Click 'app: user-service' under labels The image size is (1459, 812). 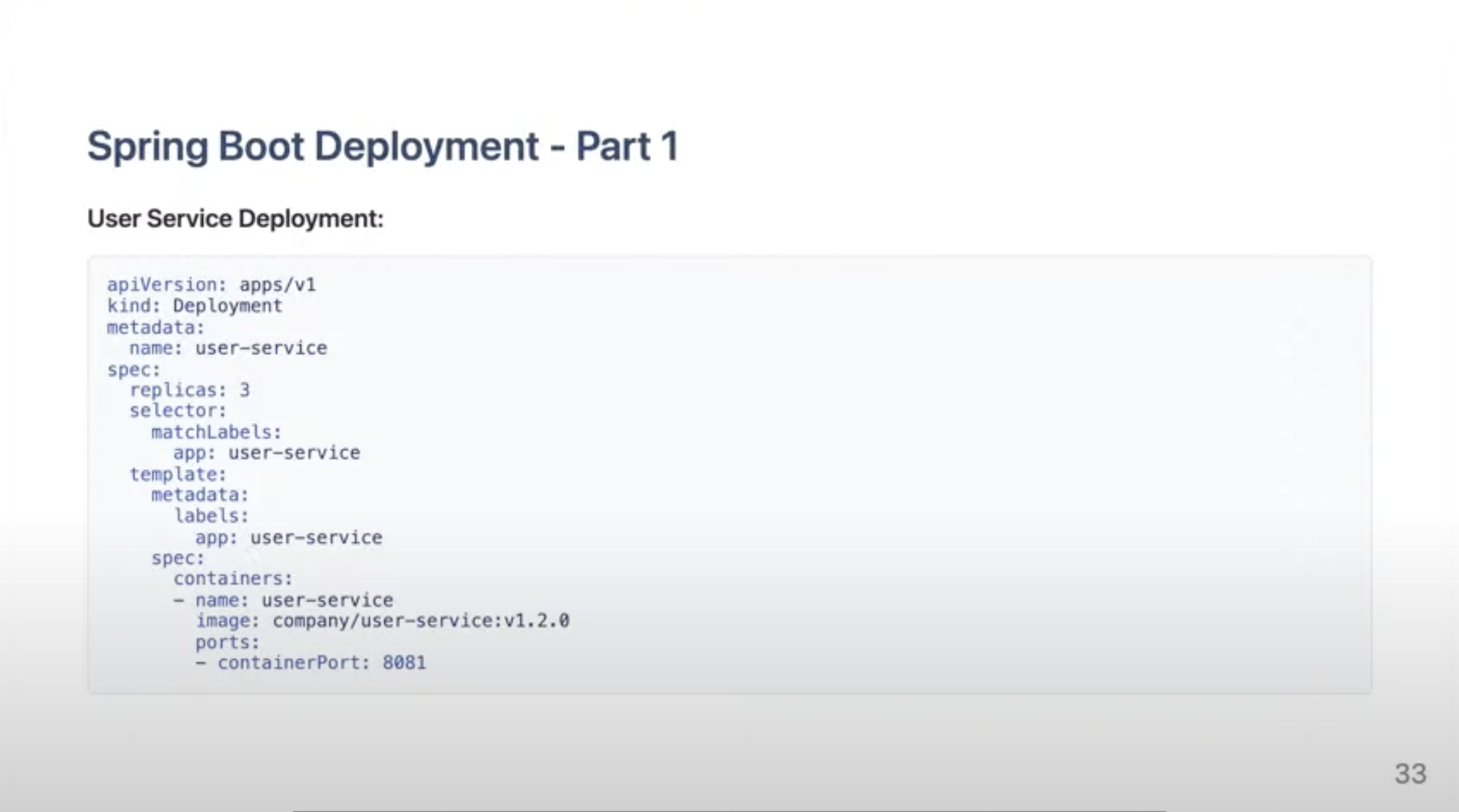click(288, 538)
